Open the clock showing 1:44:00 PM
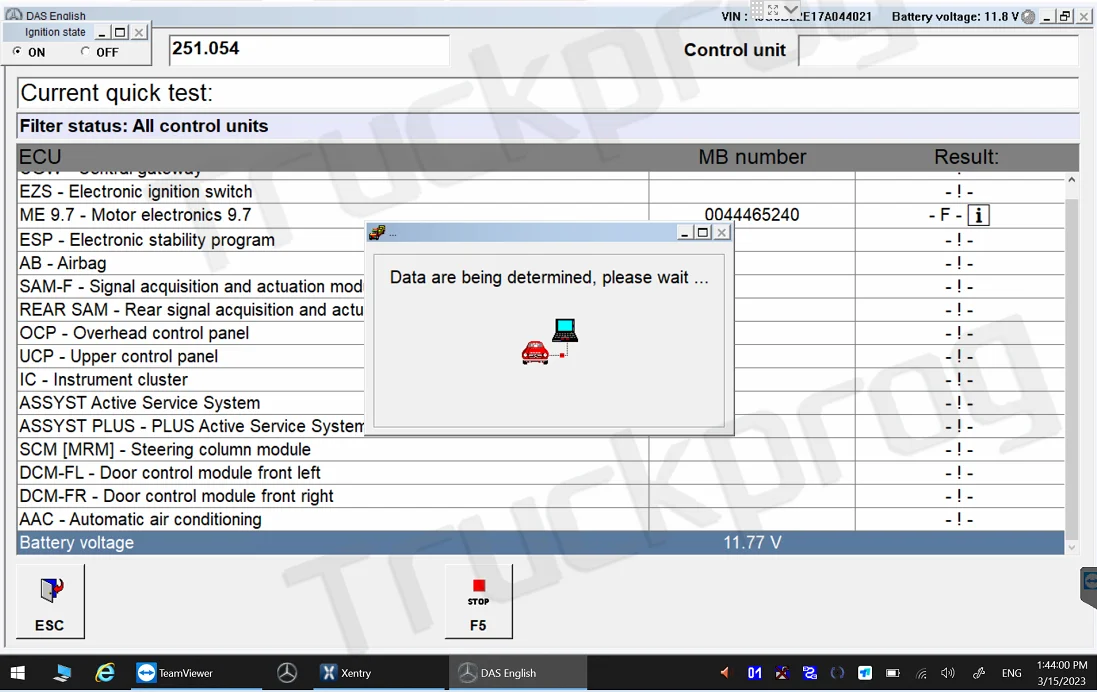The width and height of the screenshot is (1097, 692). pos(1061,673)
